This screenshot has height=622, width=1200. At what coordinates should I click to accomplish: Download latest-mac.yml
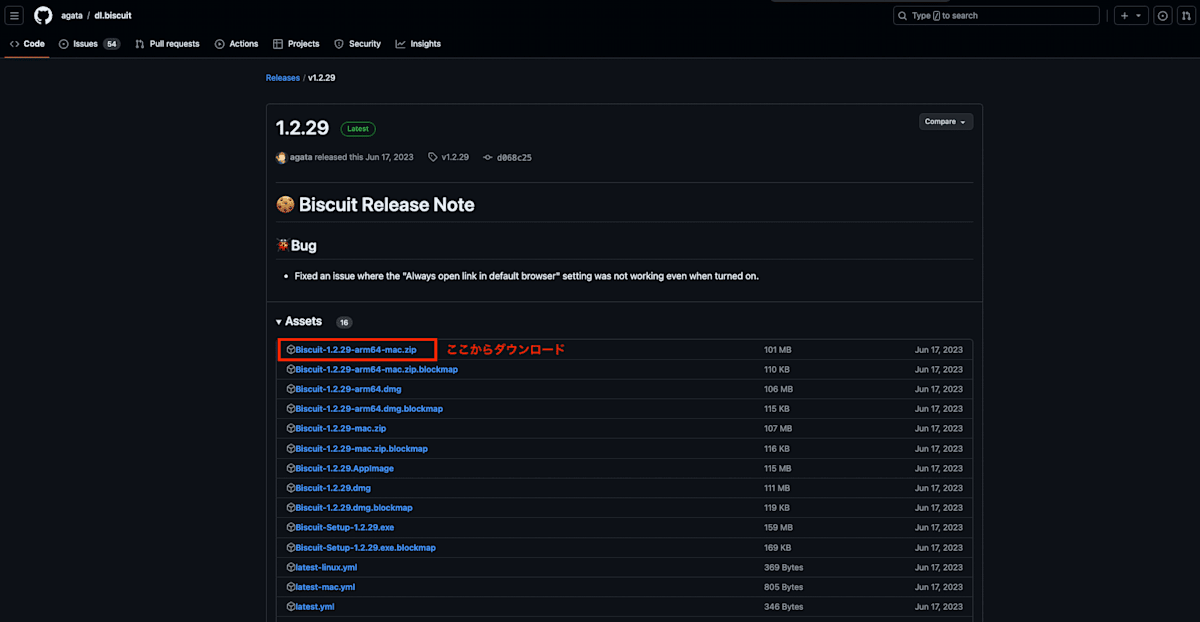pos(325,587)
